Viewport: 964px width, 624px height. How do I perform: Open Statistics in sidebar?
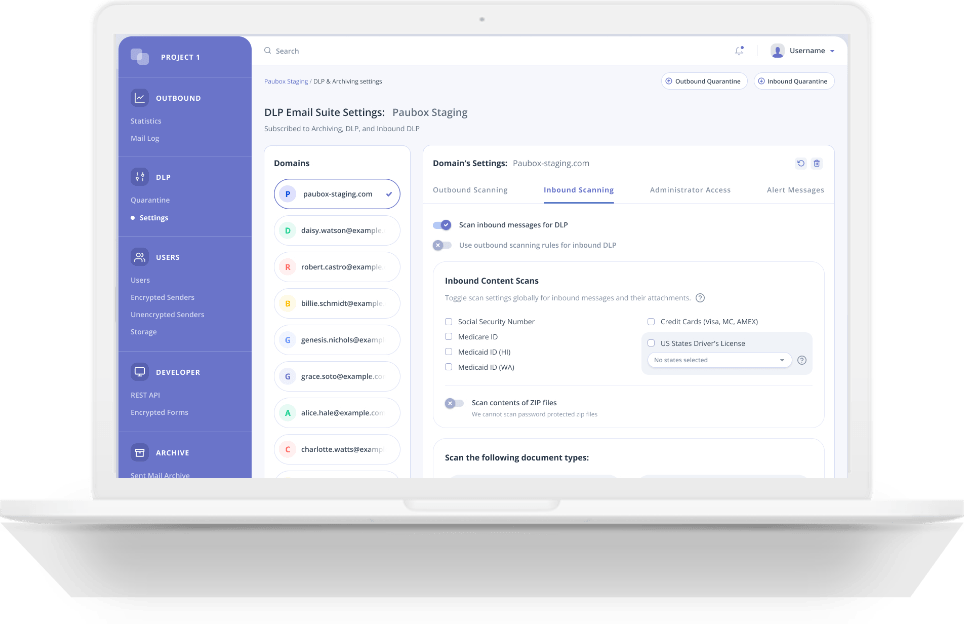click(x=146, y=121)
